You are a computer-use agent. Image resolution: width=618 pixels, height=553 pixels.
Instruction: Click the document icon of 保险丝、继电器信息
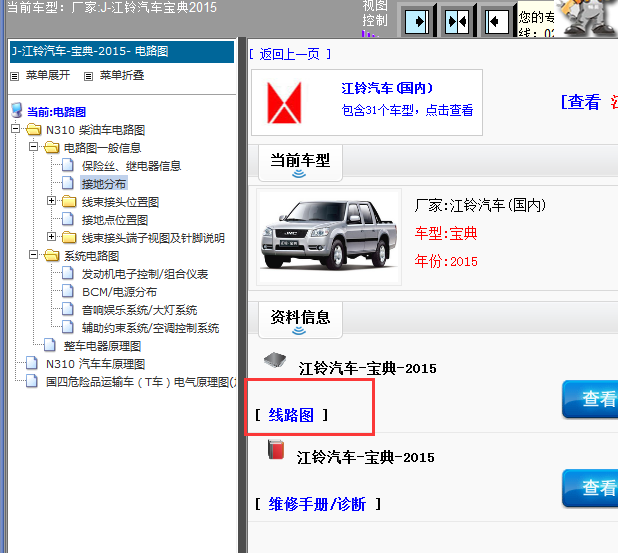pos(67,165)
